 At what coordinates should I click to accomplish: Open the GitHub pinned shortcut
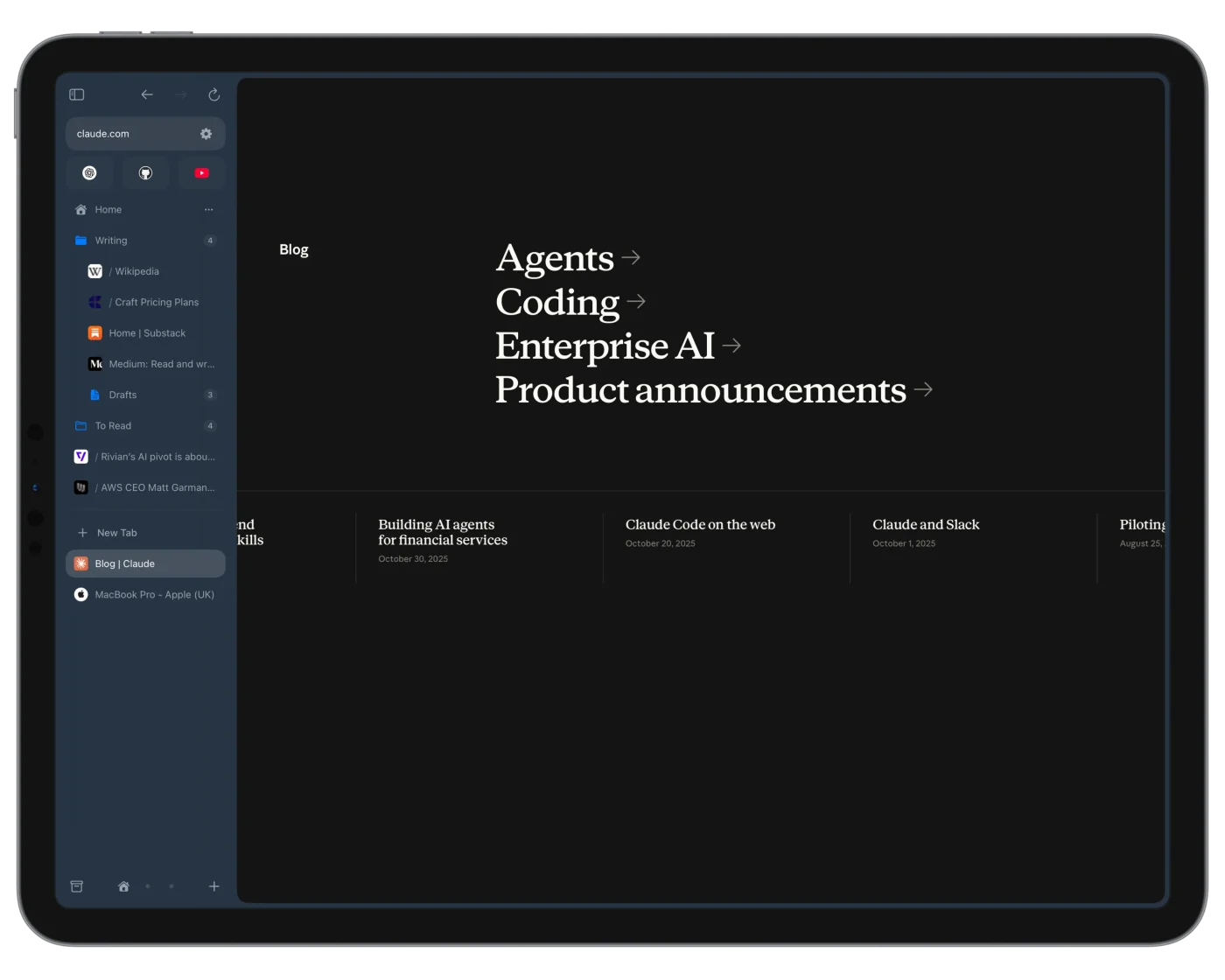pyautogui.click(x=145, y=173)
